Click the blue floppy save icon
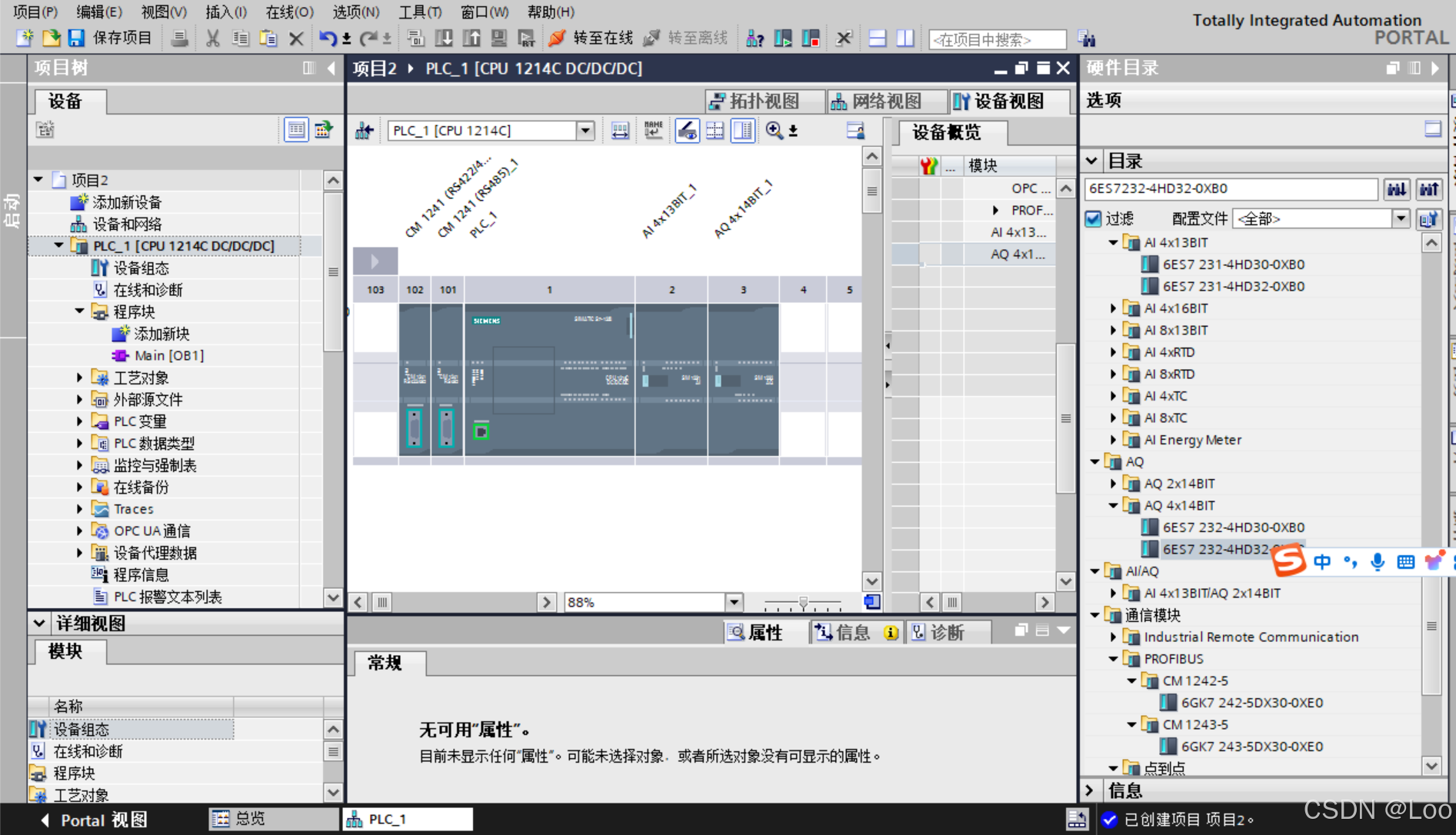Screen dimensions: 1456x835 pos(76,38)
